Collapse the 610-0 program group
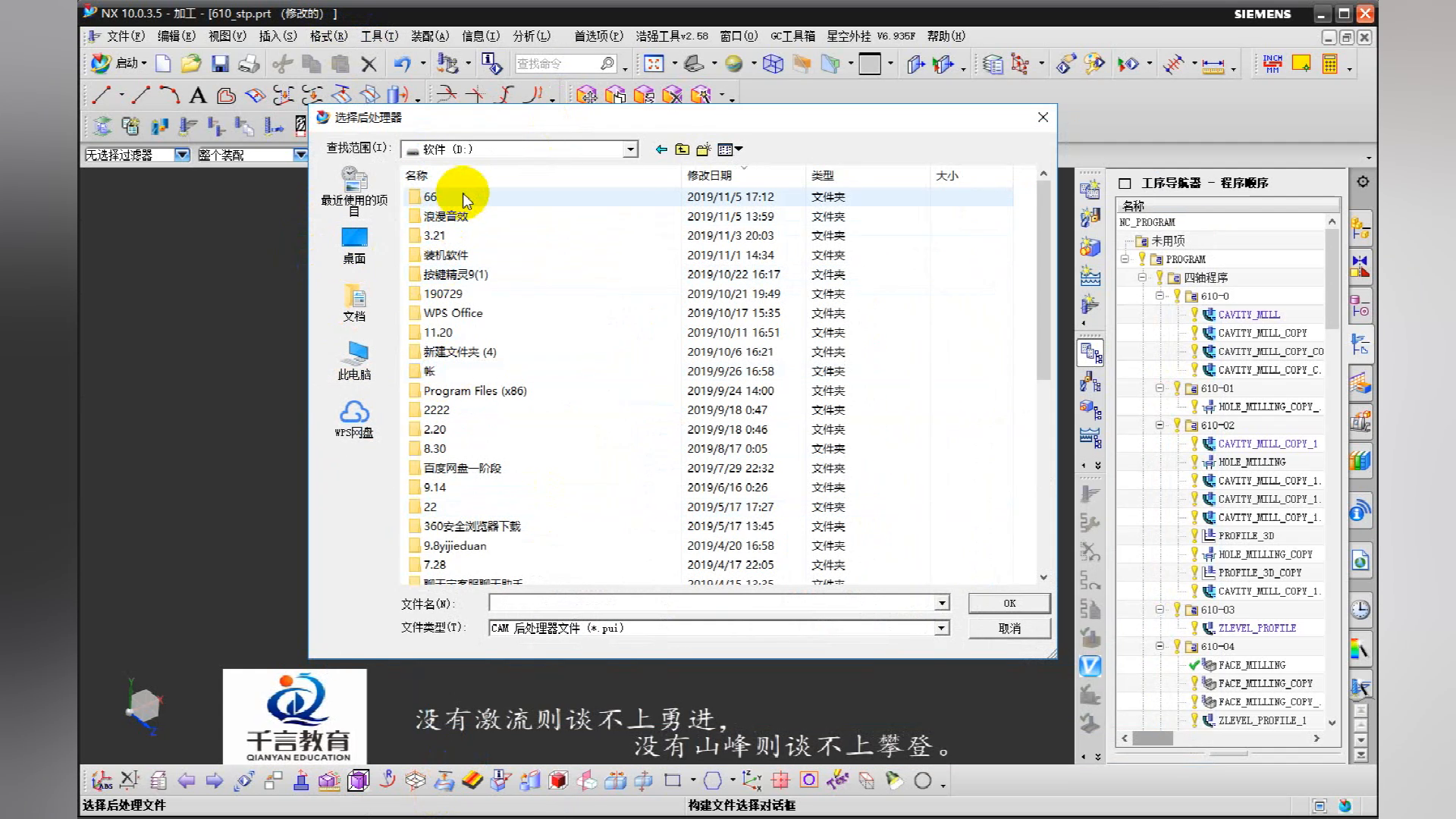1456x819 pixels. click(1159, 296)
